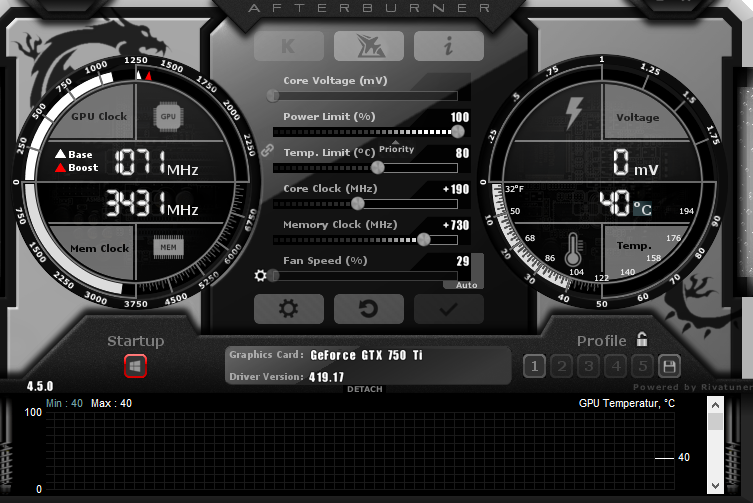The height and width of the screenshot is (503, 753).
Task: Open Afterburner settings with the gear button
Action: pos(289,308)
